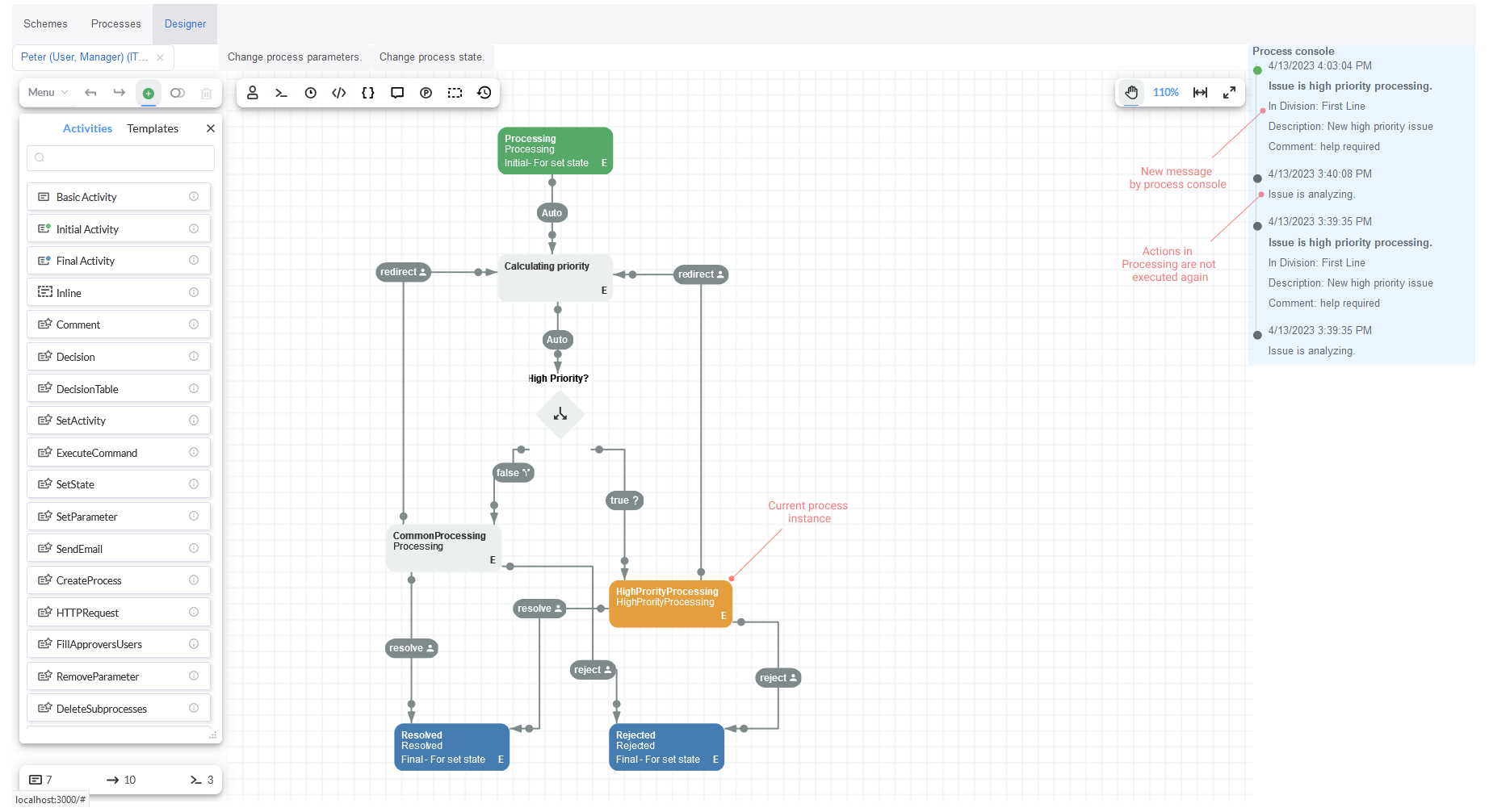This screenshot has width=1489, height=812.
Task: Open the history clock-arrow icon
Action: point(484,93)
